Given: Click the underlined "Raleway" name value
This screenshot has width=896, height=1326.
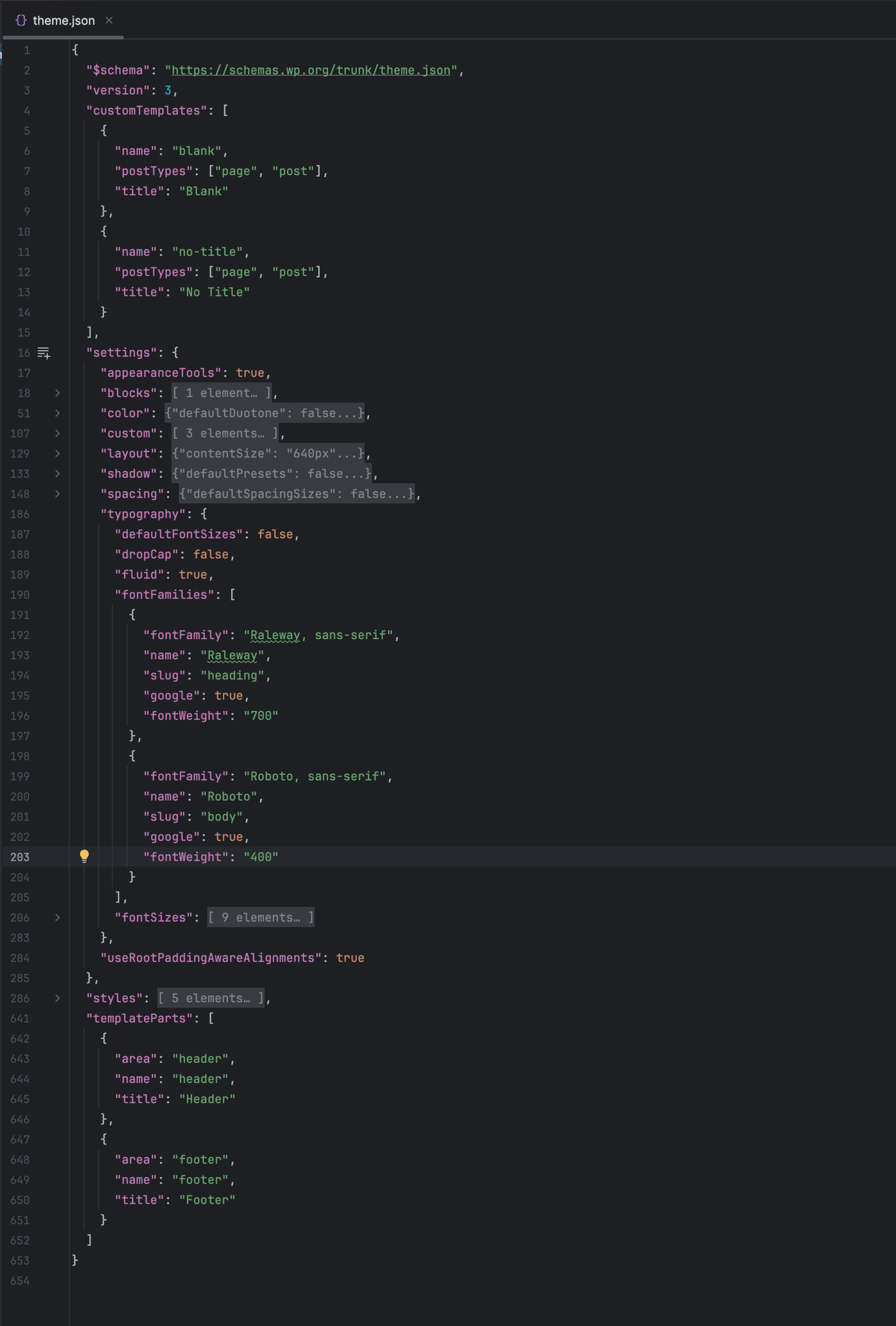Looking at the screenshot, I should pyautogui.click(x=232, y=656).
